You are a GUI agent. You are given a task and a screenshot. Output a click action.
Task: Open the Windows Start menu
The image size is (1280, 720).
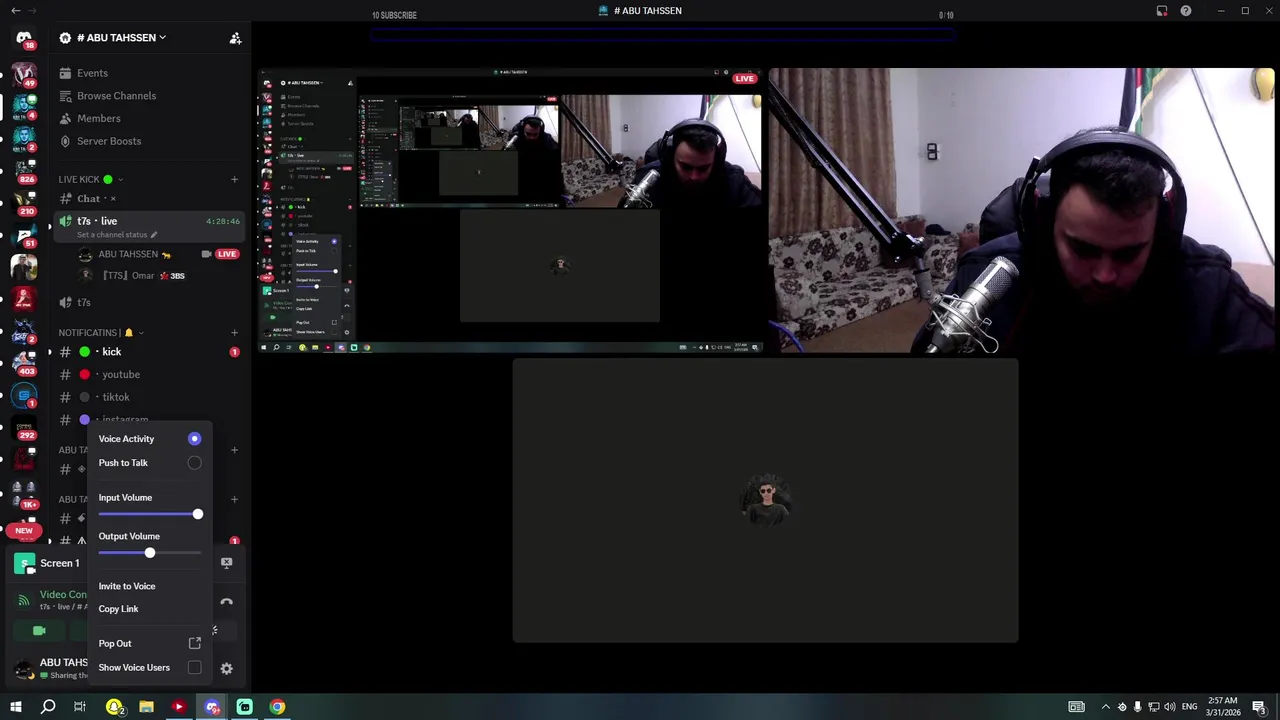16,707
